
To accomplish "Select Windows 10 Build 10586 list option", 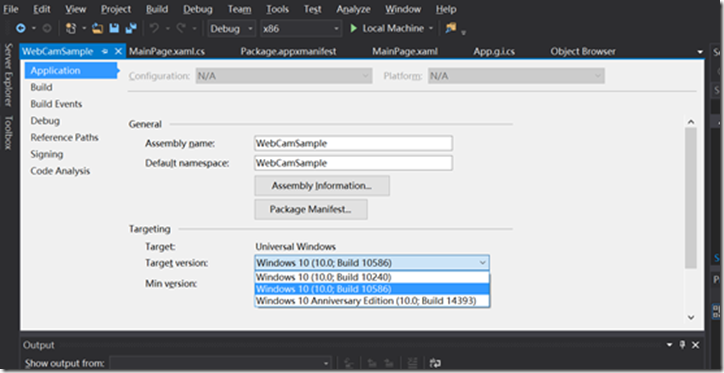I will (372, 289).
